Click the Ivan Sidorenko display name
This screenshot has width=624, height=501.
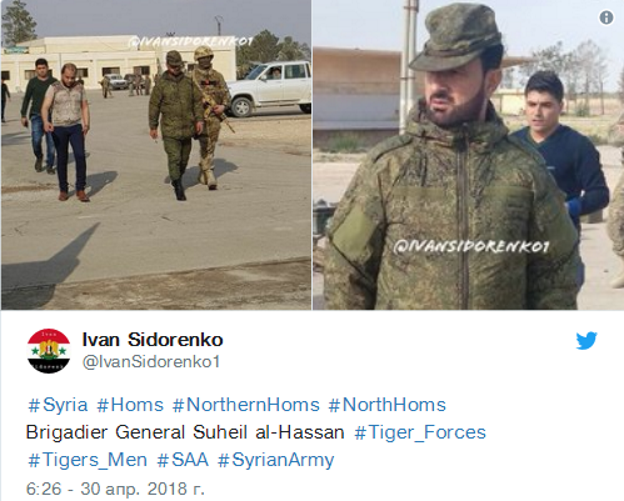click(x=152, y=340)
